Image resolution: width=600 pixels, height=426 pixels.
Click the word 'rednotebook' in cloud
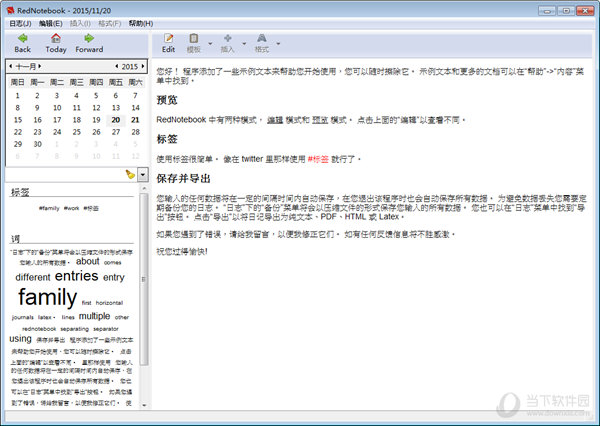[x=39, y=329]
